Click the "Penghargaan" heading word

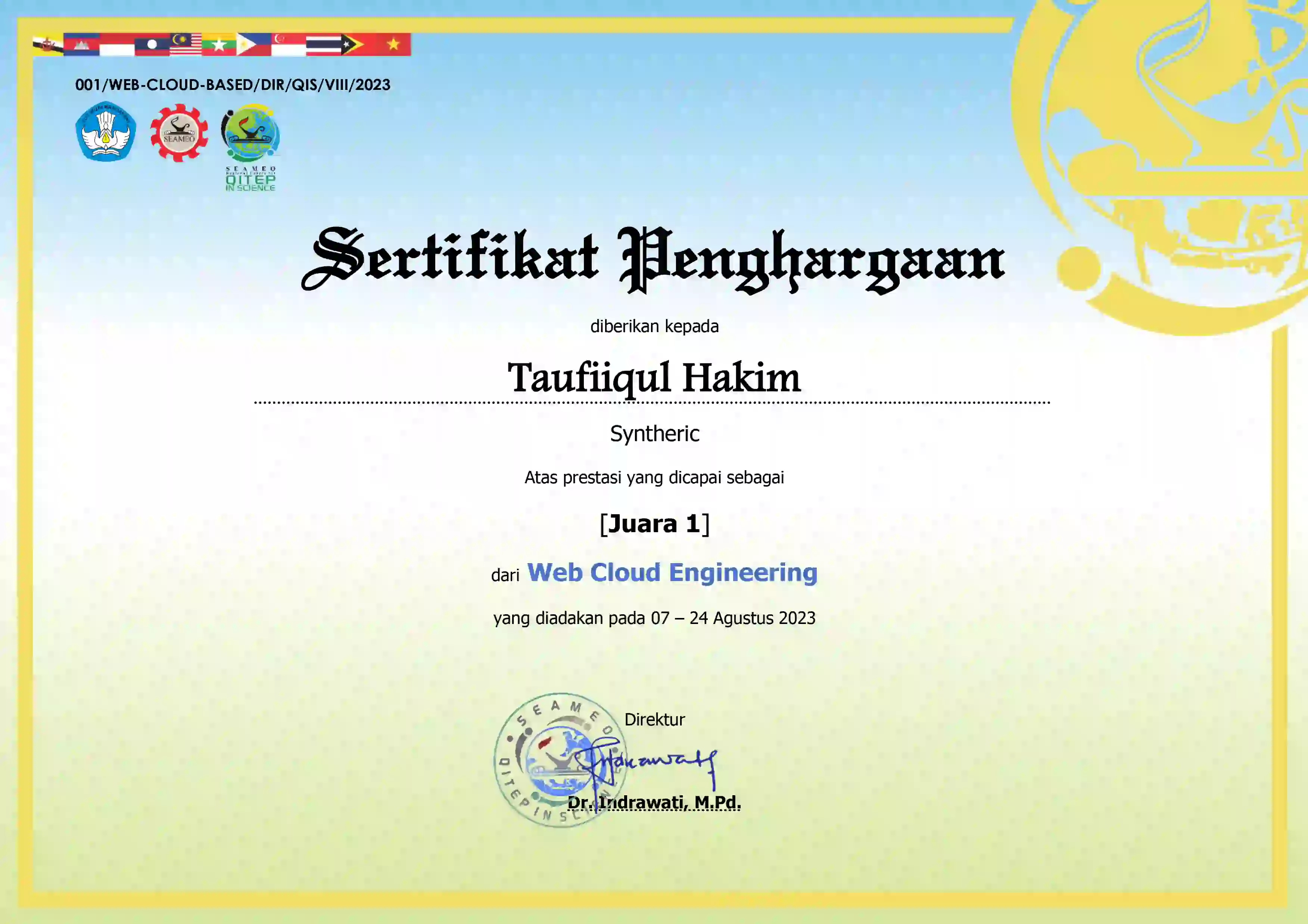812,260
